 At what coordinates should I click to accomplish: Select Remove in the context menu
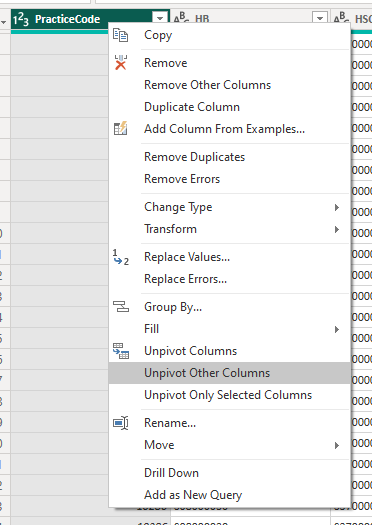click(229, 63)
